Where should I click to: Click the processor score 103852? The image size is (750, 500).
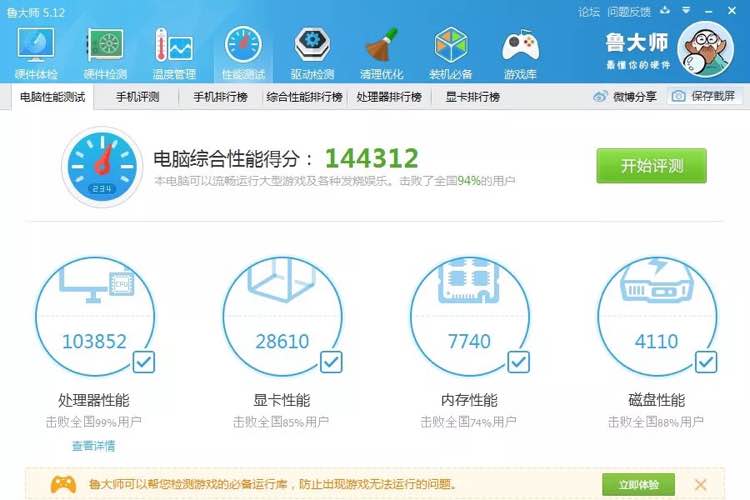(x=94, y=341)
